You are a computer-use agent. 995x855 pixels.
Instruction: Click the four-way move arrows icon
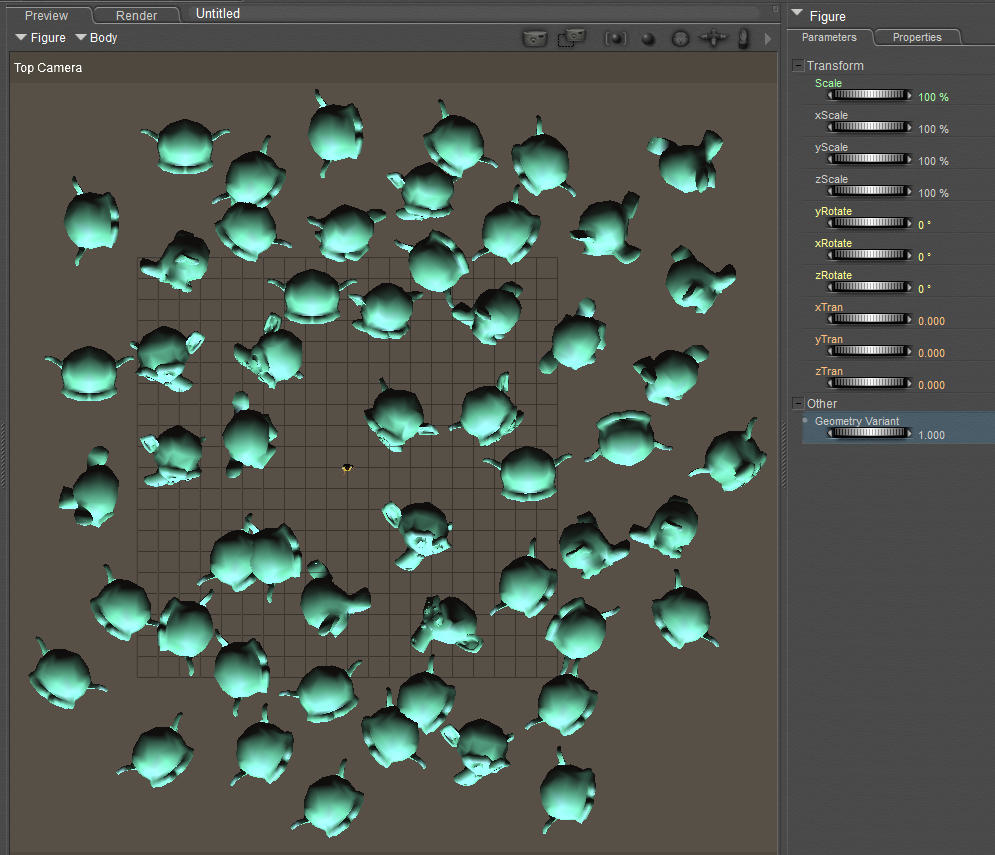pyautogui.click(x=713, y=38)
